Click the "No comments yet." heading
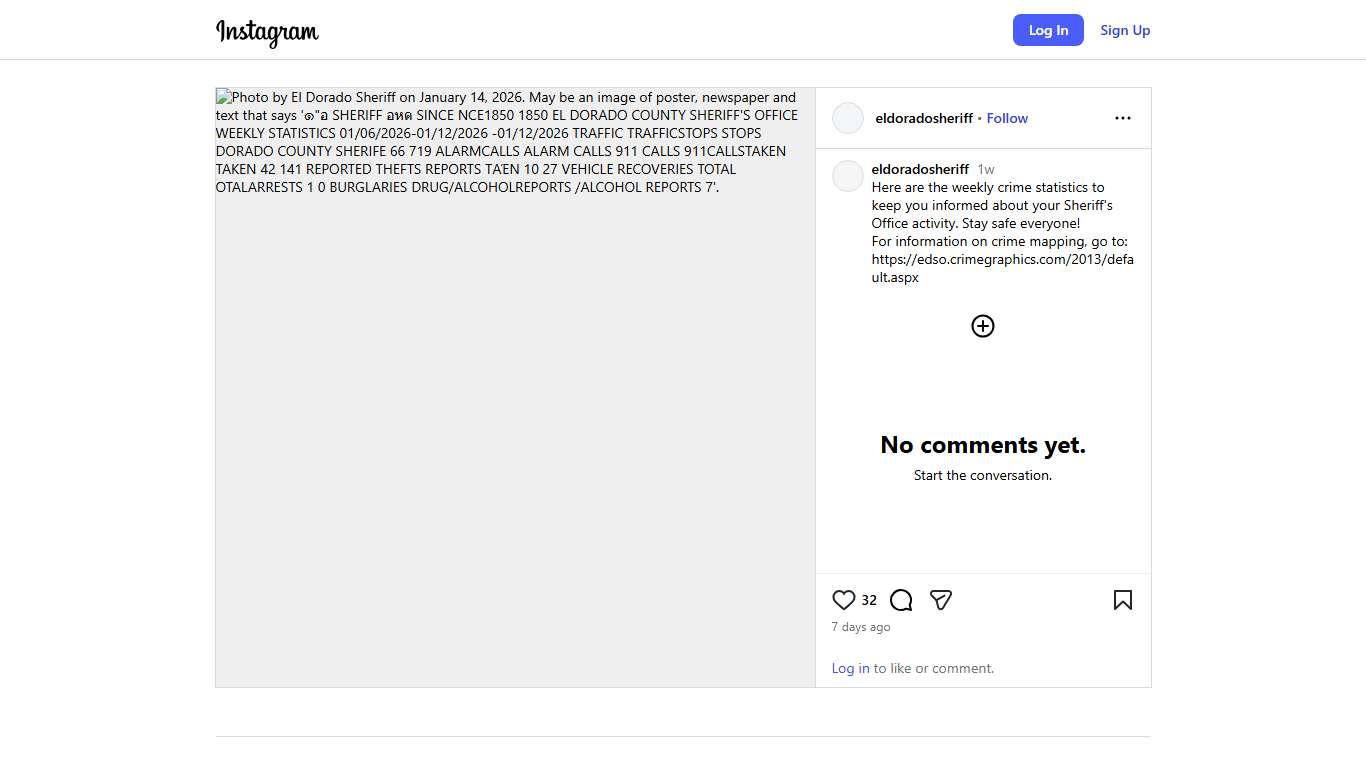Image resolution: width=1366 pixels, height=768 pixels. [983, 445]
